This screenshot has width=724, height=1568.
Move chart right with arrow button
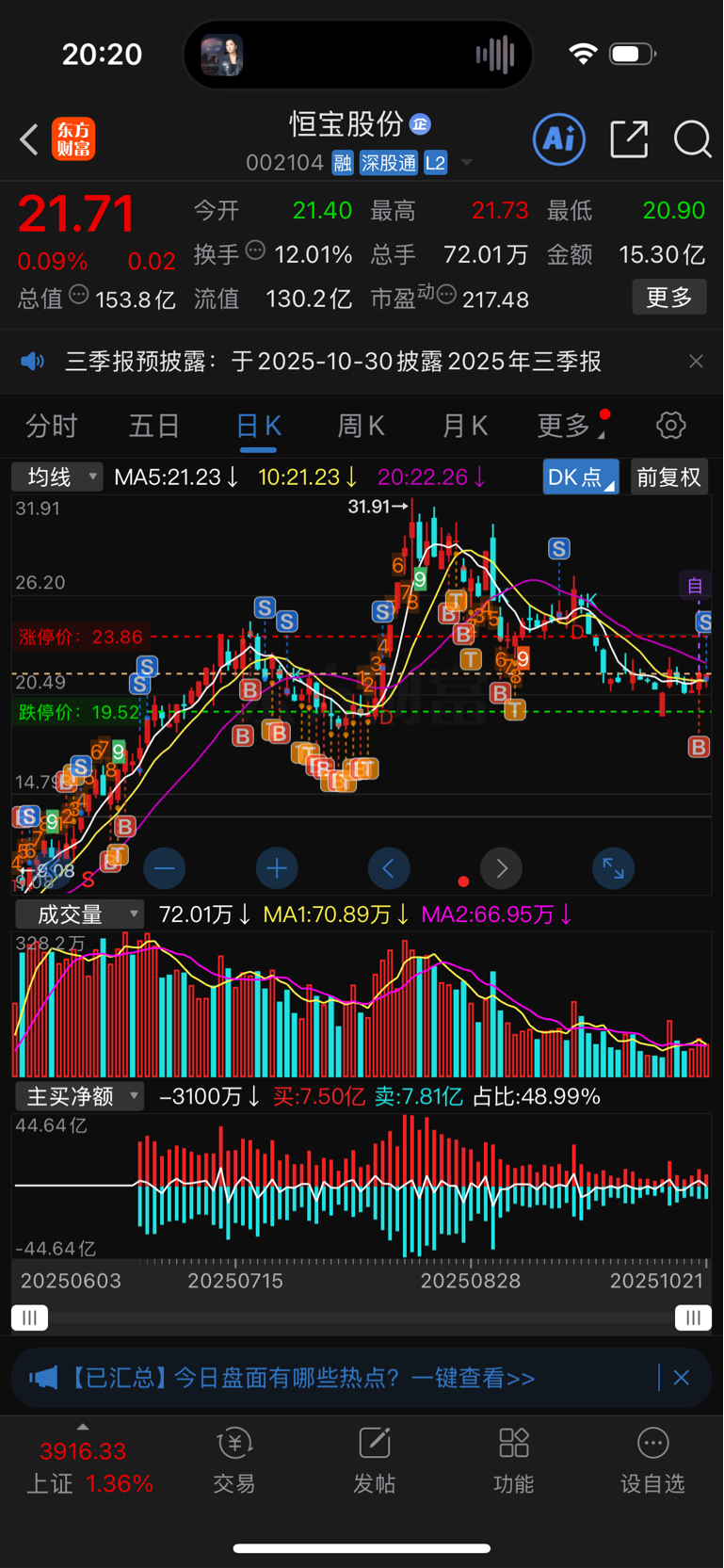[501, 868]
